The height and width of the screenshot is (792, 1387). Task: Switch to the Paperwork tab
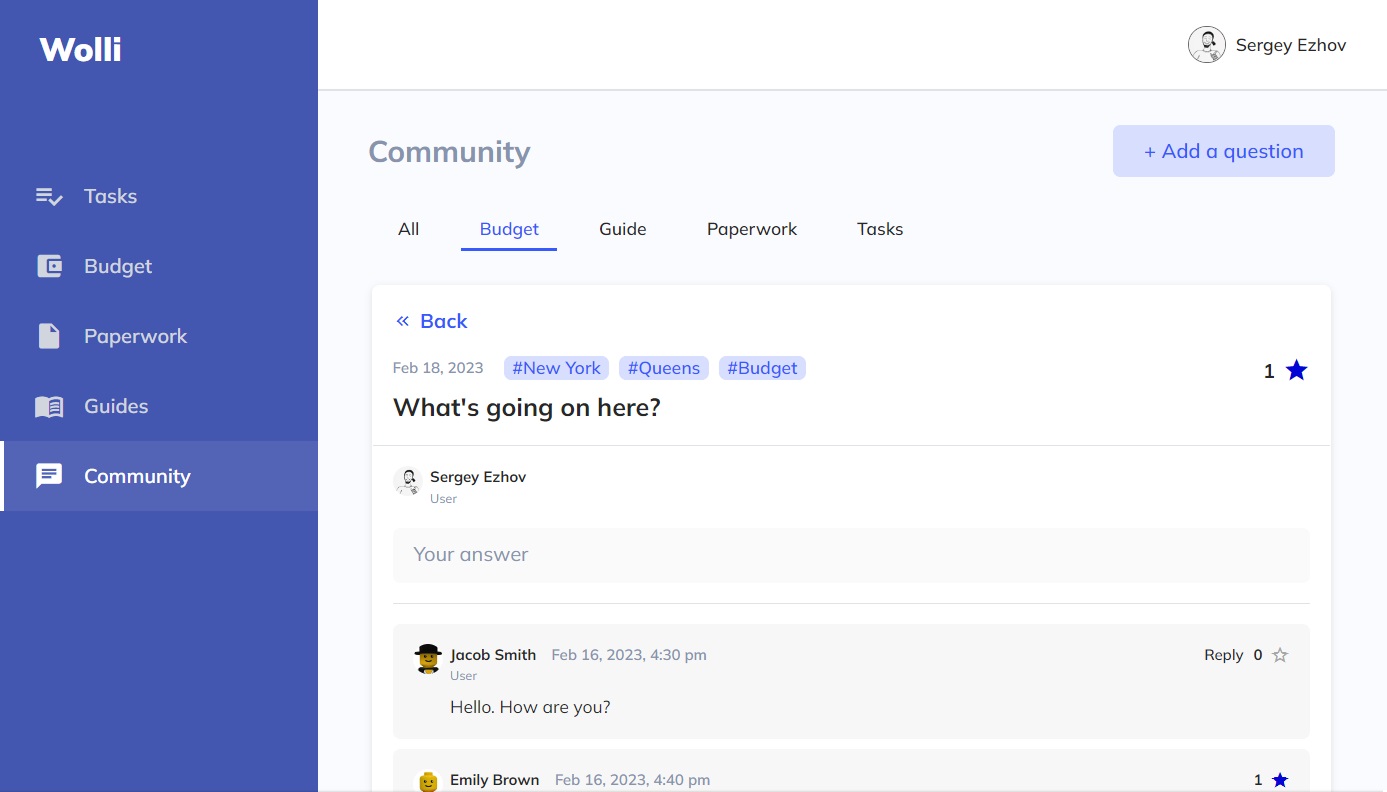pos(752,229)
